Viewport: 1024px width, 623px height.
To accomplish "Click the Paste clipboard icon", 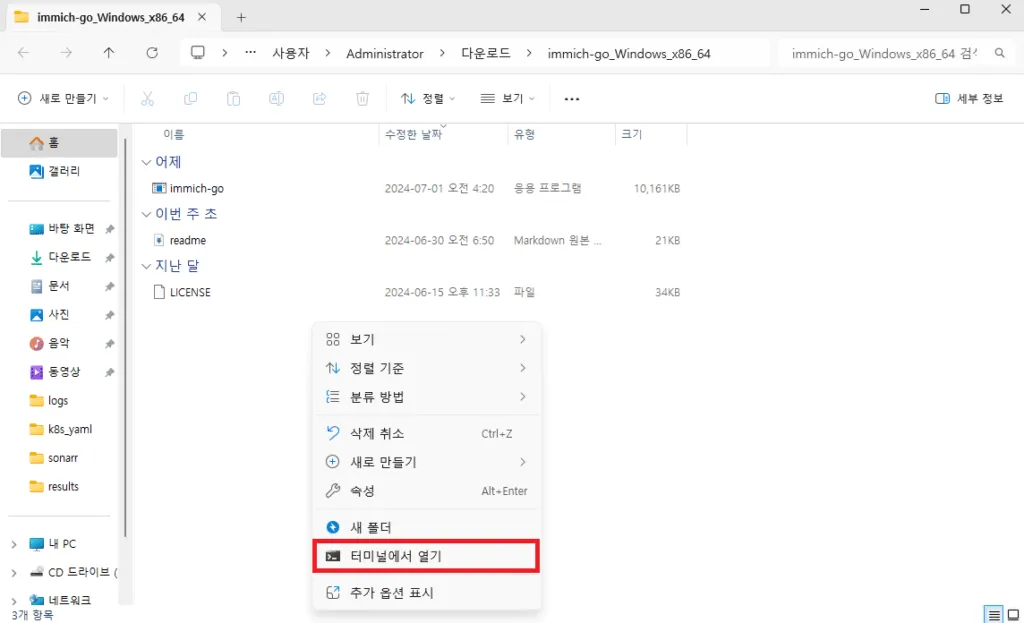I will (233, 99).
